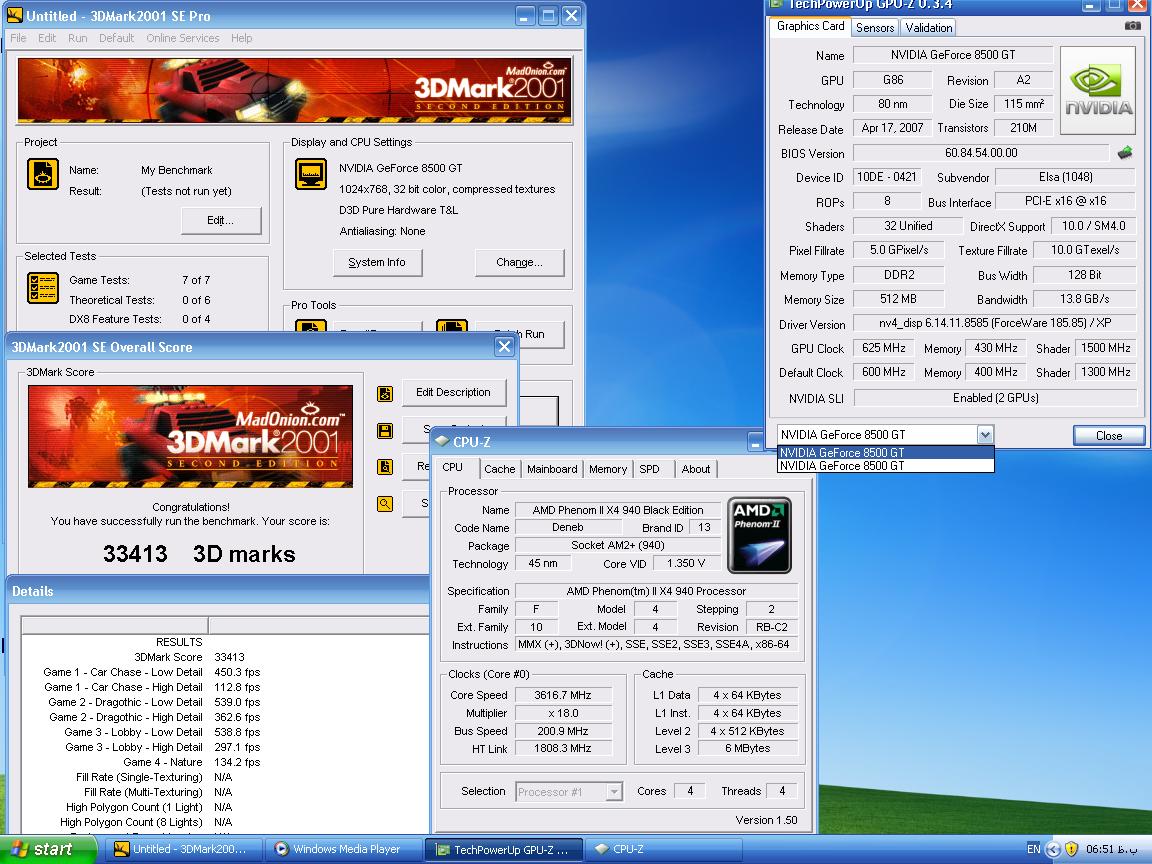Click the icon beside Edit Description button
The image size is (1152, 864).
[x=385, y=394]
